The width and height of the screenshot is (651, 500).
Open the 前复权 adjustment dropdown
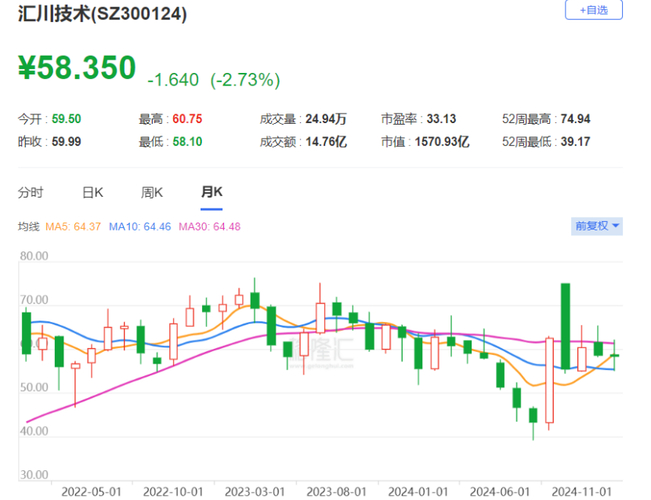click(597, 226)
